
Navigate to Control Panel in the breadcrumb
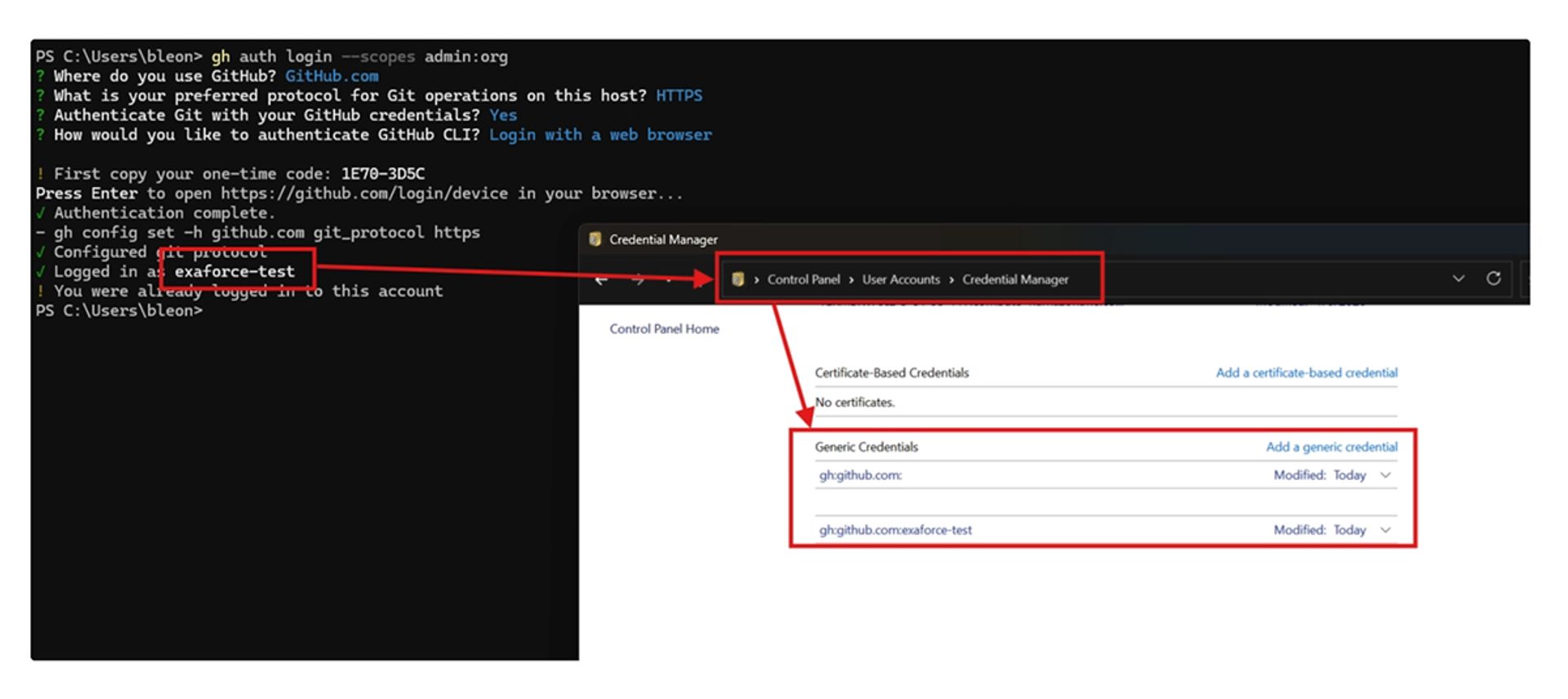tap(804, 279)
